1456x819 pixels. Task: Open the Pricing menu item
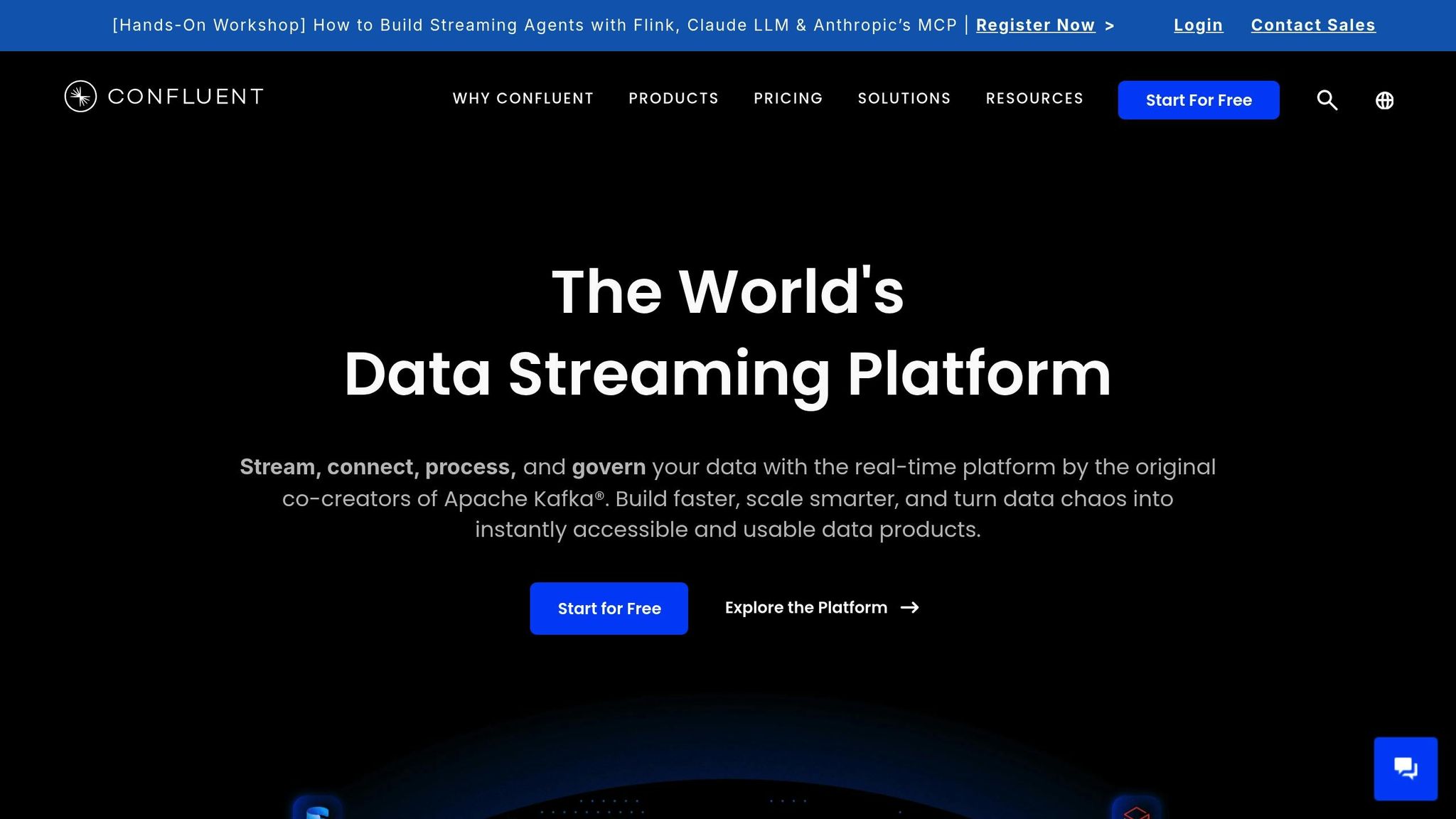pos(788,98)
